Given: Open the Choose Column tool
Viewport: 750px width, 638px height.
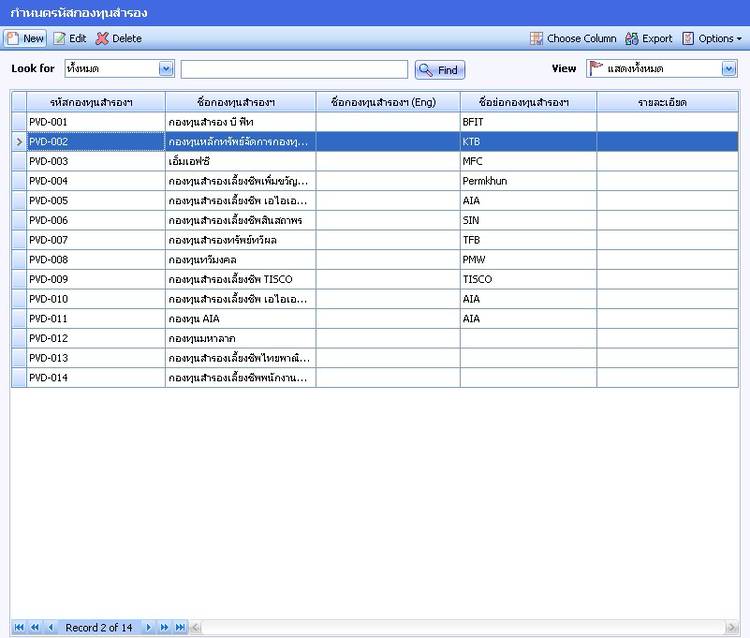Looking at the screenshot, I should (573, 39).
